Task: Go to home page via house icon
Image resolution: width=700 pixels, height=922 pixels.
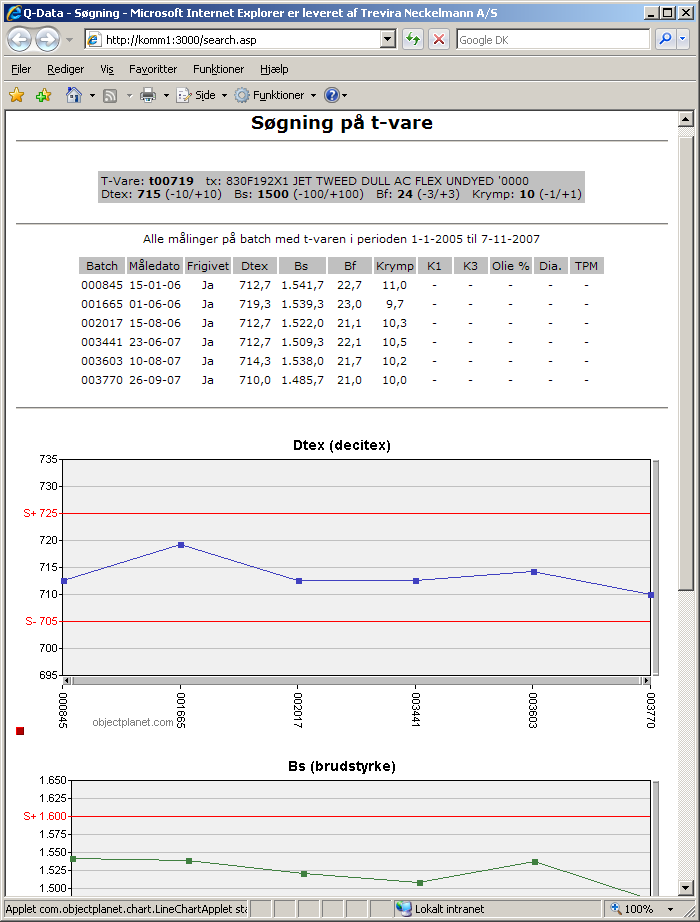Action: [74, 95]
